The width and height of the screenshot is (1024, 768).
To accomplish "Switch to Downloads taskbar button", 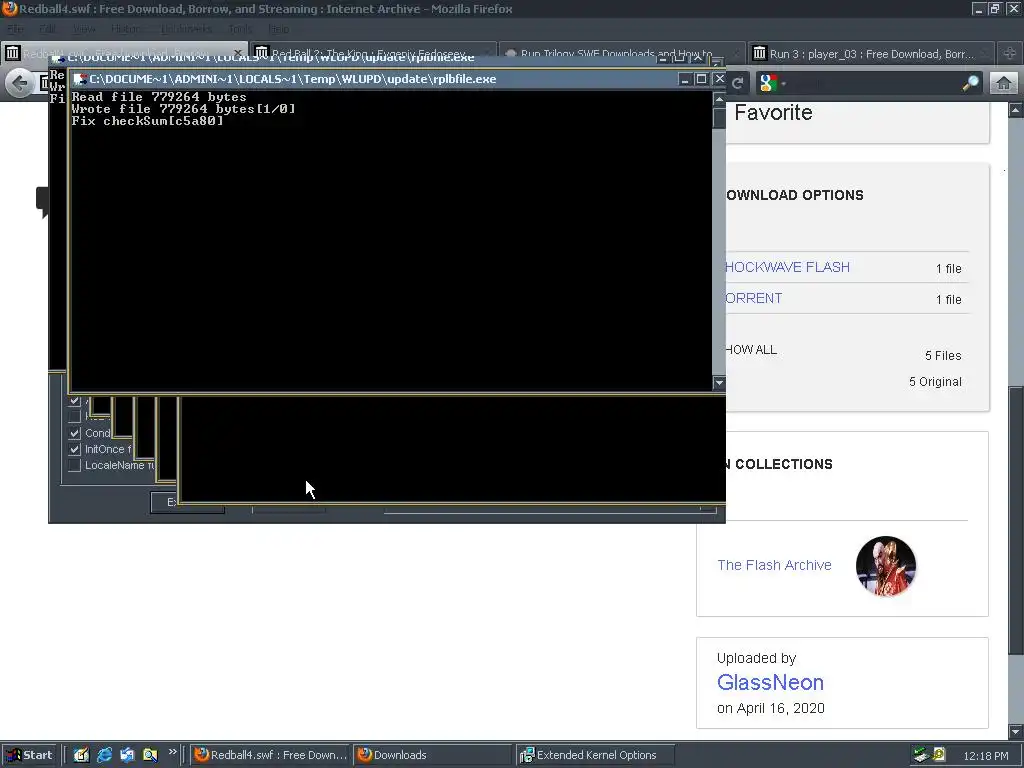I will click(x=432, y=755).
